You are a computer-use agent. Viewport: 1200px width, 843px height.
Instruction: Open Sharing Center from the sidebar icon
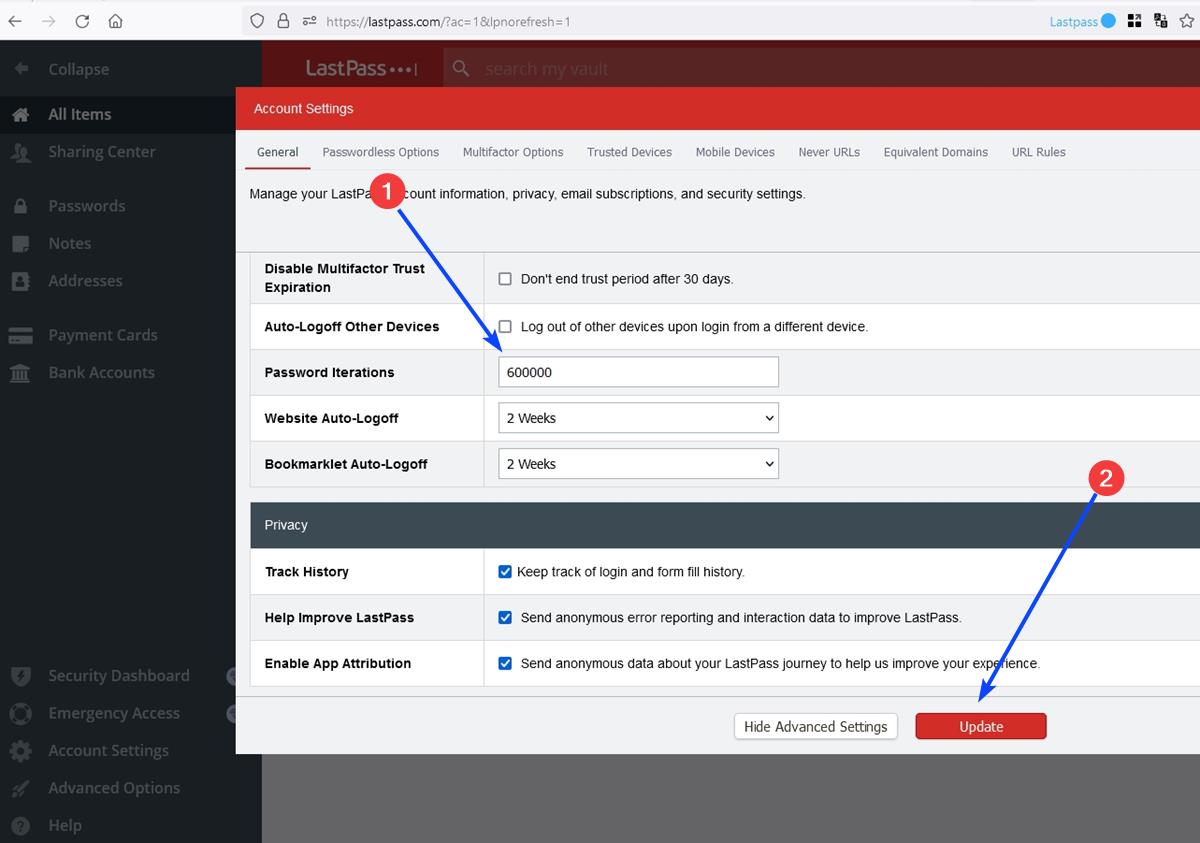pyautogui.click(x=21, y=152)
